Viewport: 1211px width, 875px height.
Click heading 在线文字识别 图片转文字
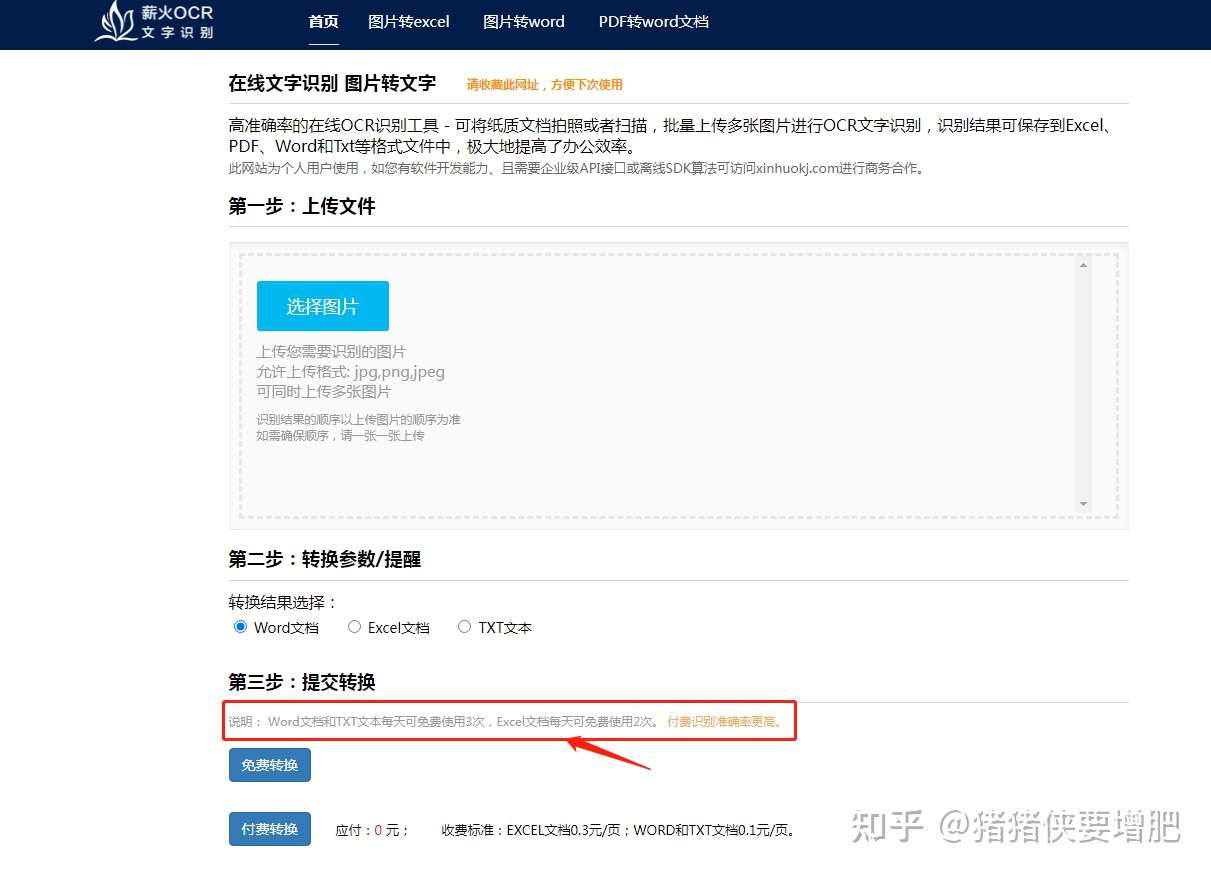[x=332, y=84]
